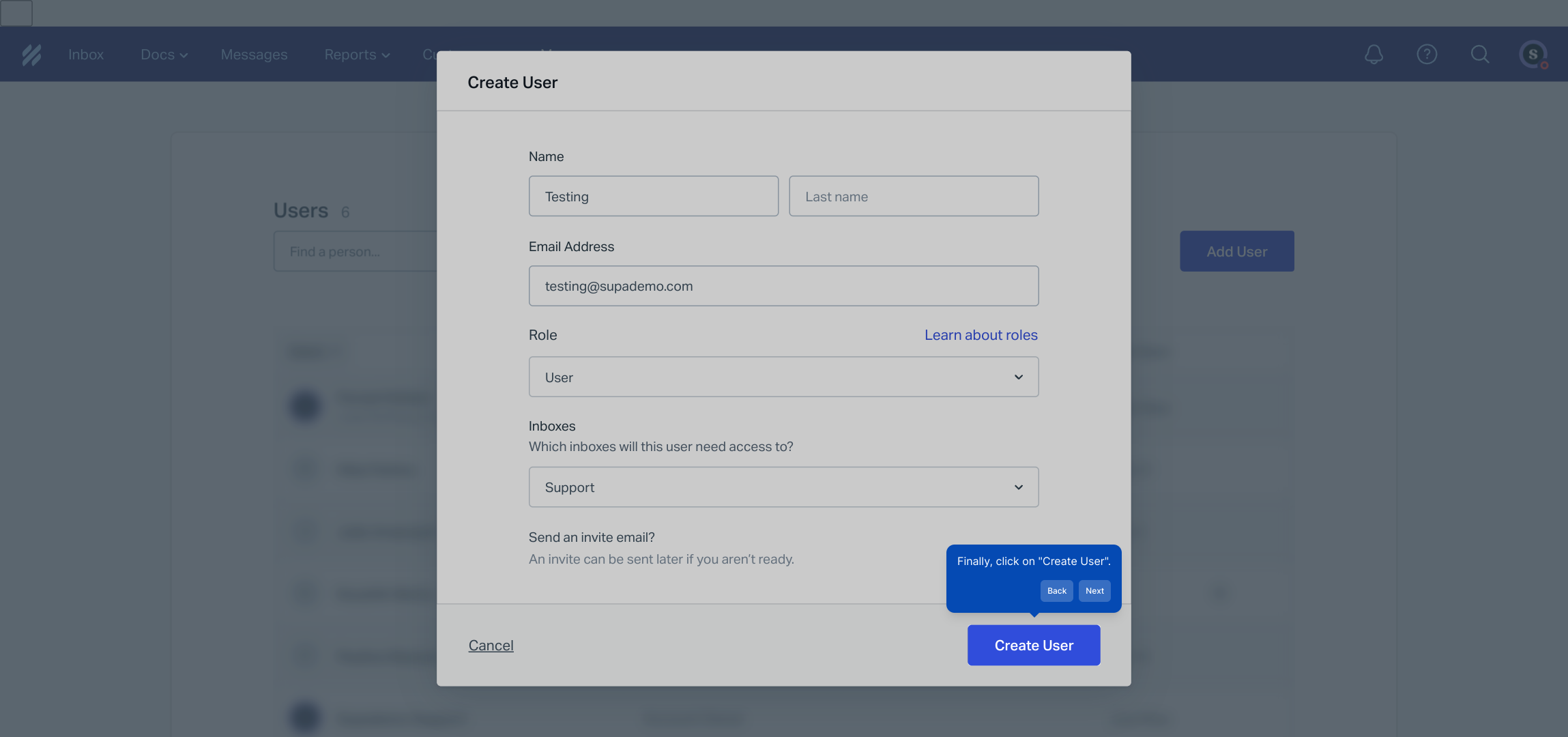This screenshot has height=737, width=1568.
Task: Click the Create User button
Action: click(1034, 646)
